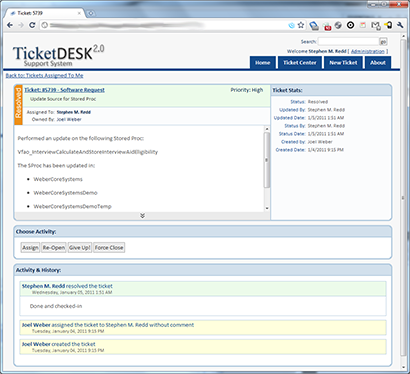Screen dimensions: 410x374
Task: Open the About tab
Action: tap(378, 63)
